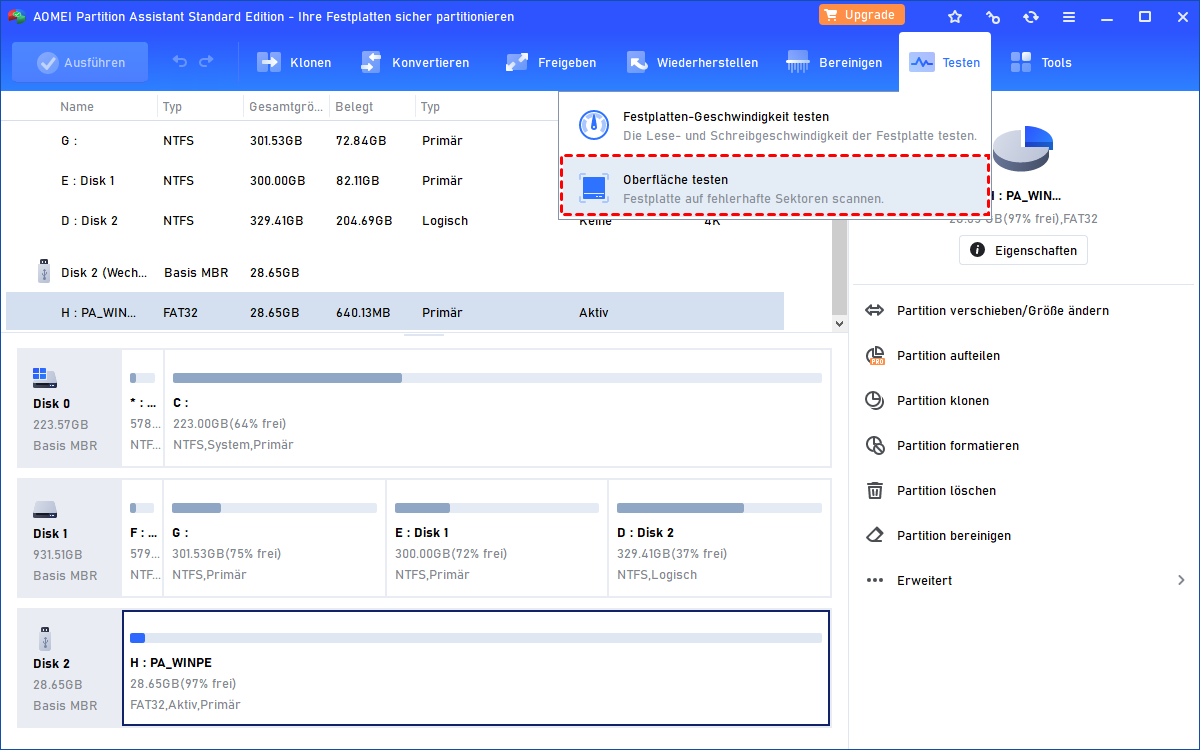Select the Disk 0 block in disk map
The image size is (1200, 750).
click(x=70, y=408)
